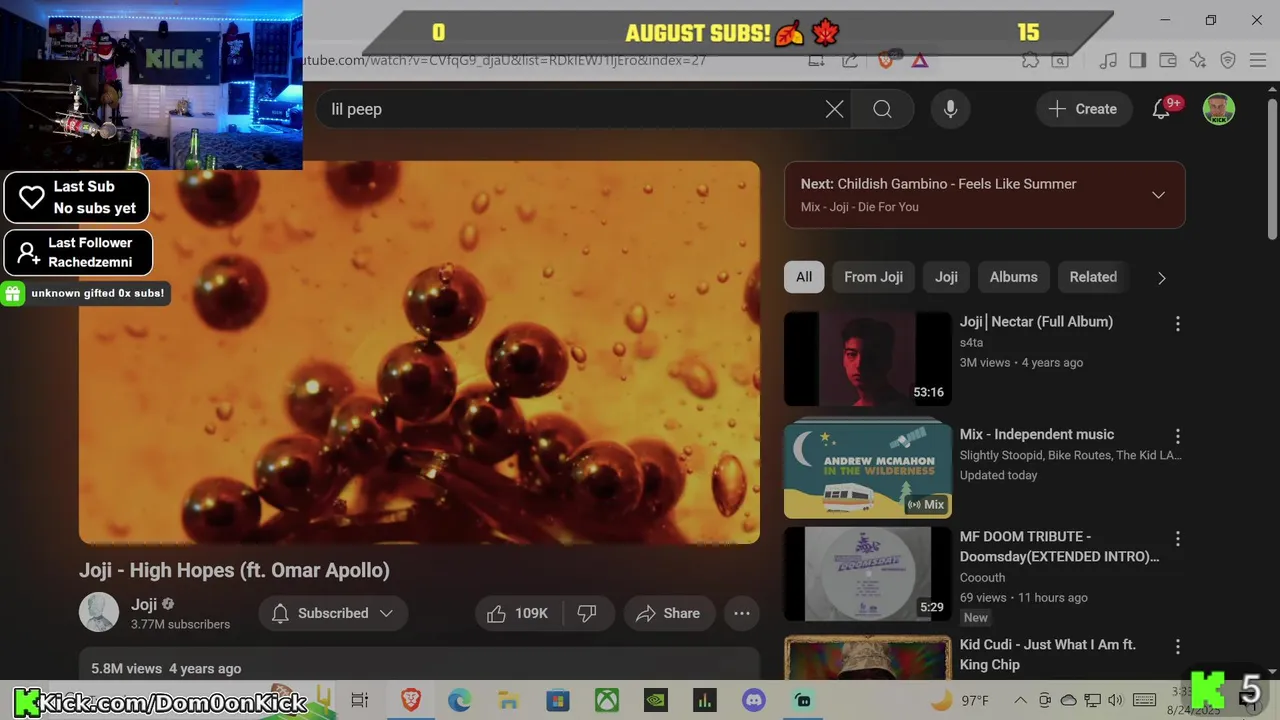
Task: Toggle the browser sidebar panel icon
Action: coord(1138,60)
